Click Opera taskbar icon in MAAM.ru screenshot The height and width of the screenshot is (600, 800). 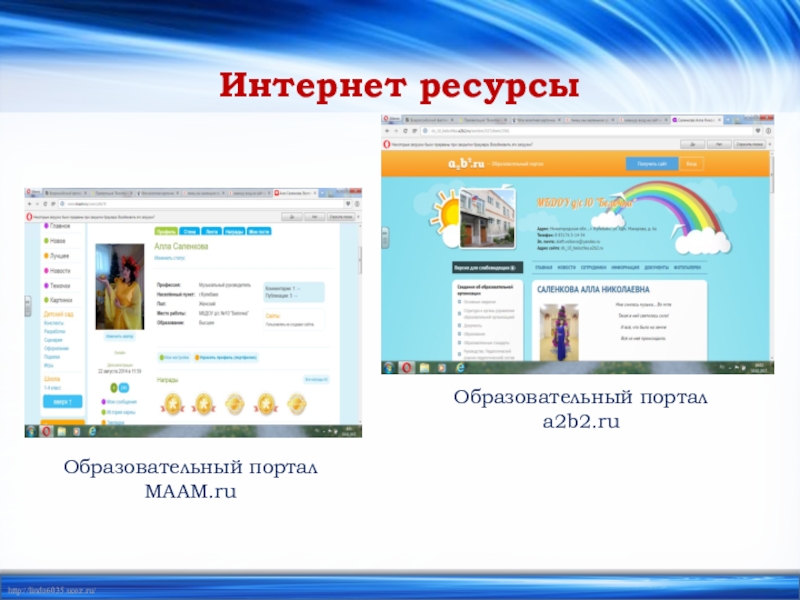coord(46,431)
